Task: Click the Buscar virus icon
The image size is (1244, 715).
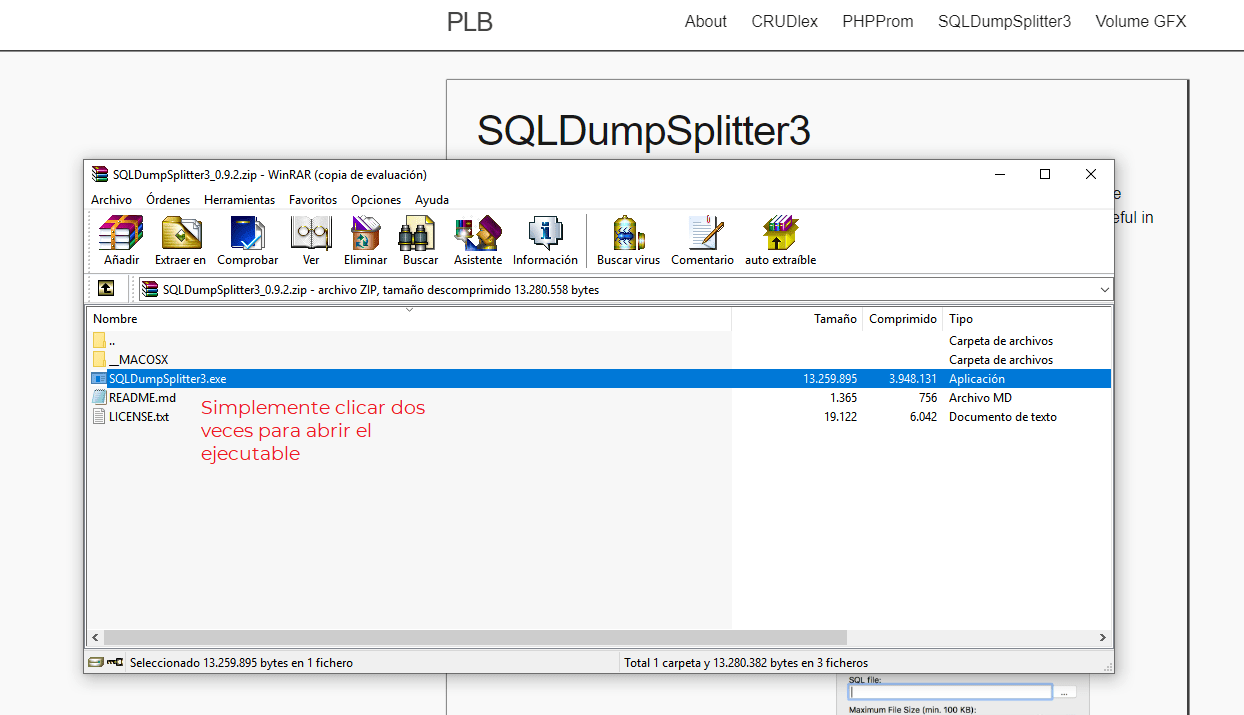Action: tap(628, 233)
